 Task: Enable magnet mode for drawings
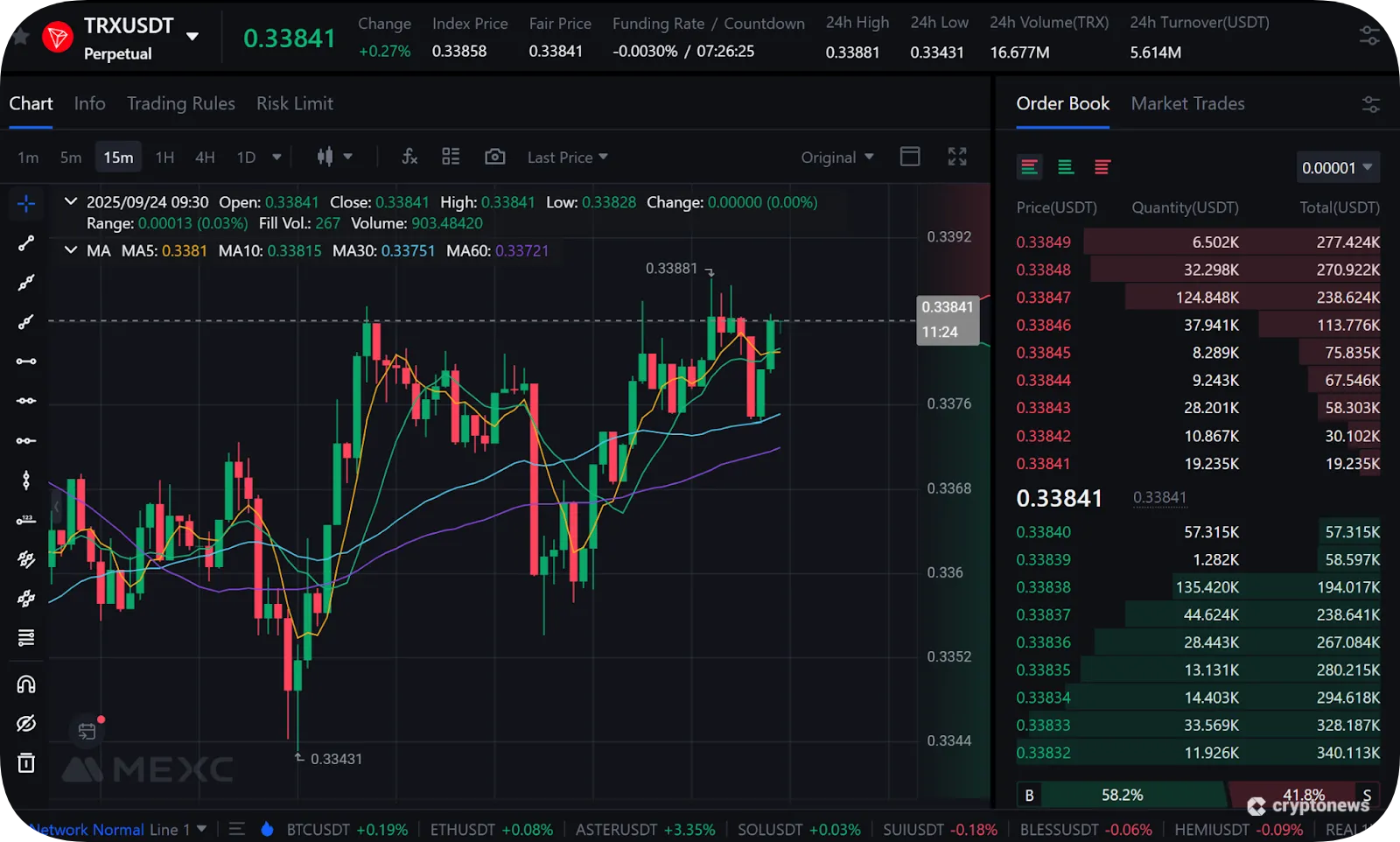26,684
